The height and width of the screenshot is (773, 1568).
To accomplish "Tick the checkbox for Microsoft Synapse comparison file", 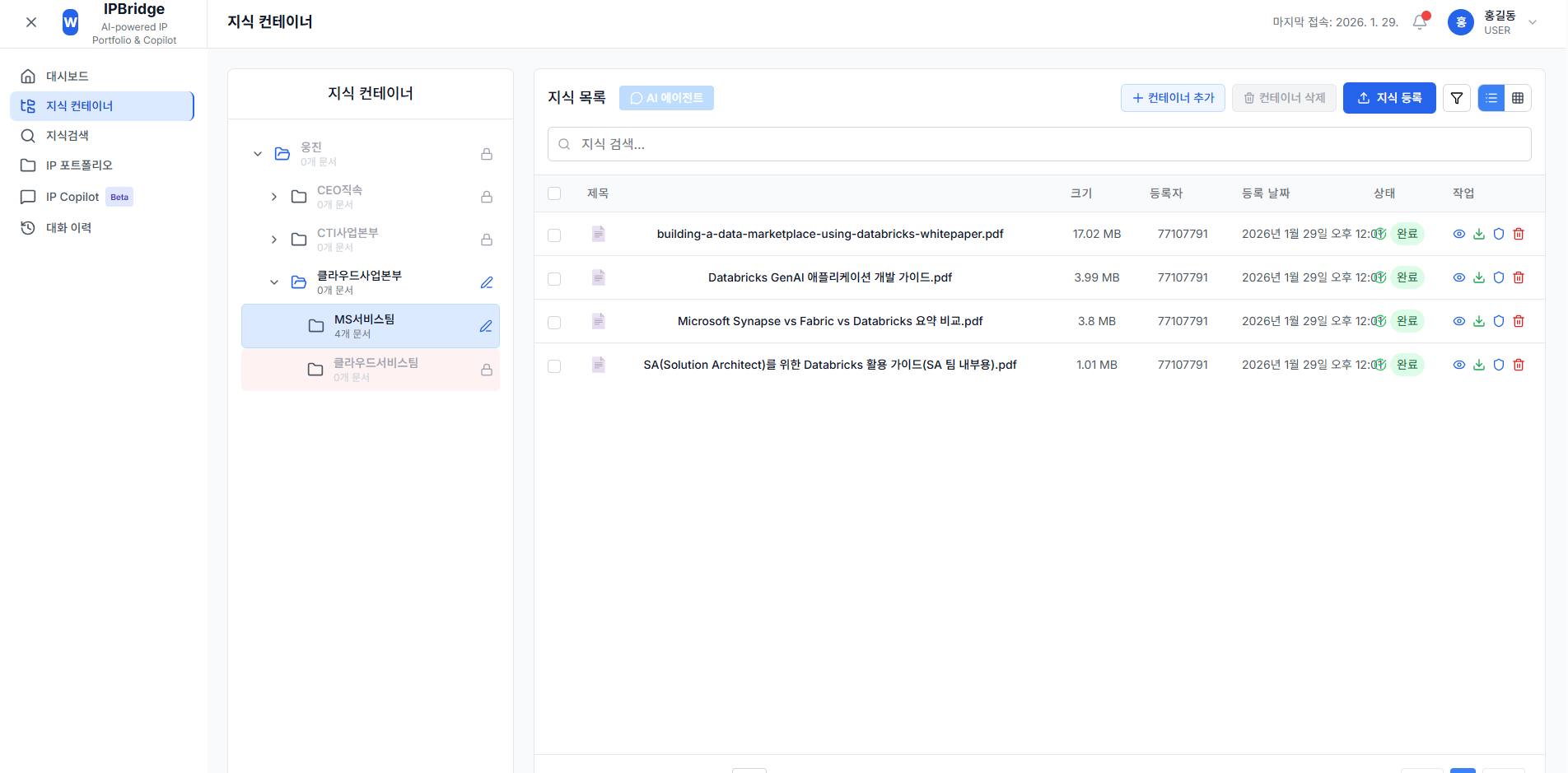I will pyautogui.click(x=554, y=322).
